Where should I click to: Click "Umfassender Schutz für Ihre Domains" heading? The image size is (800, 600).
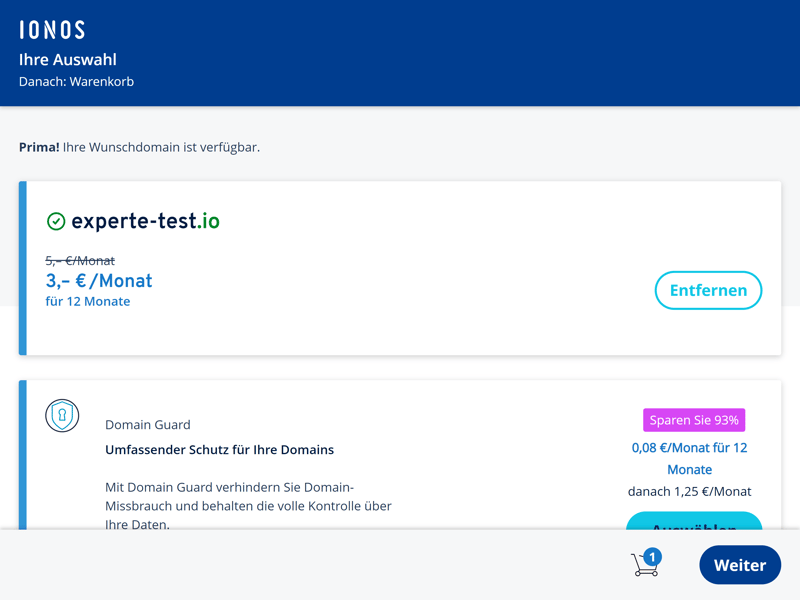219,449
